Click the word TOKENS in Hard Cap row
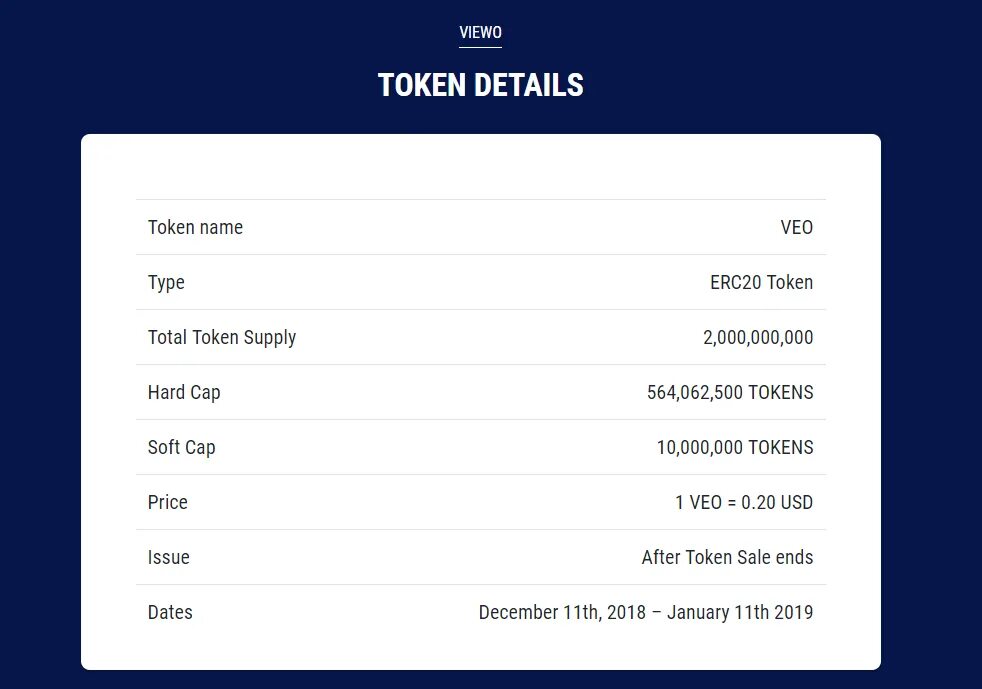Viewport: 982px width, 689px height. click(x=781, y=393)
